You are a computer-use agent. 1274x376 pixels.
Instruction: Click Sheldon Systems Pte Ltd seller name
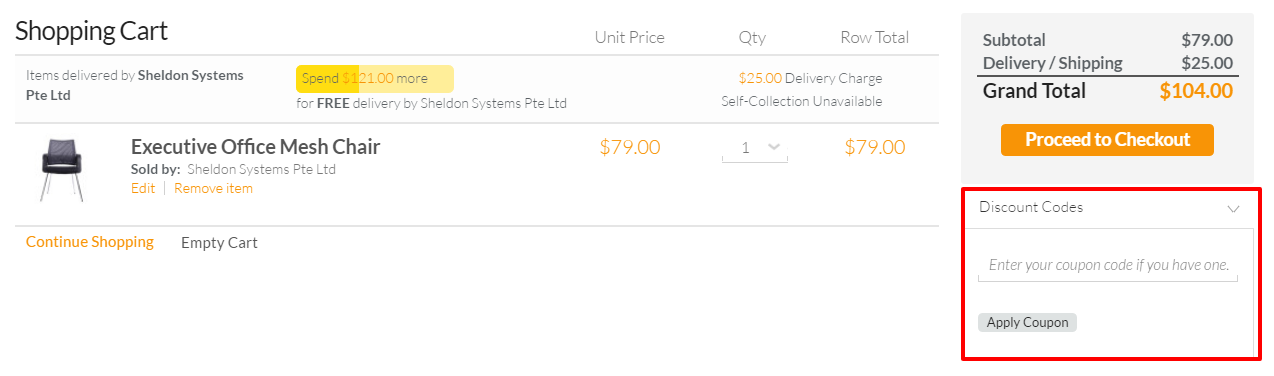[261, 169]
